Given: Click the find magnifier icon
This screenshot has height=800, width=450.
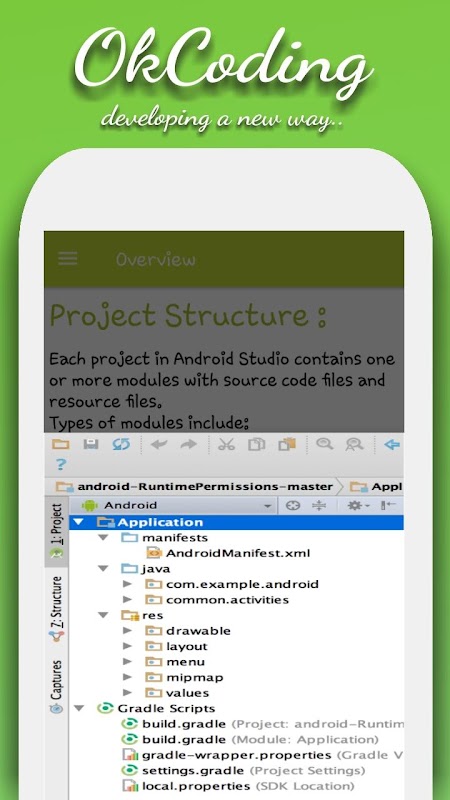Looking at the screenshot, I should 324,444.
